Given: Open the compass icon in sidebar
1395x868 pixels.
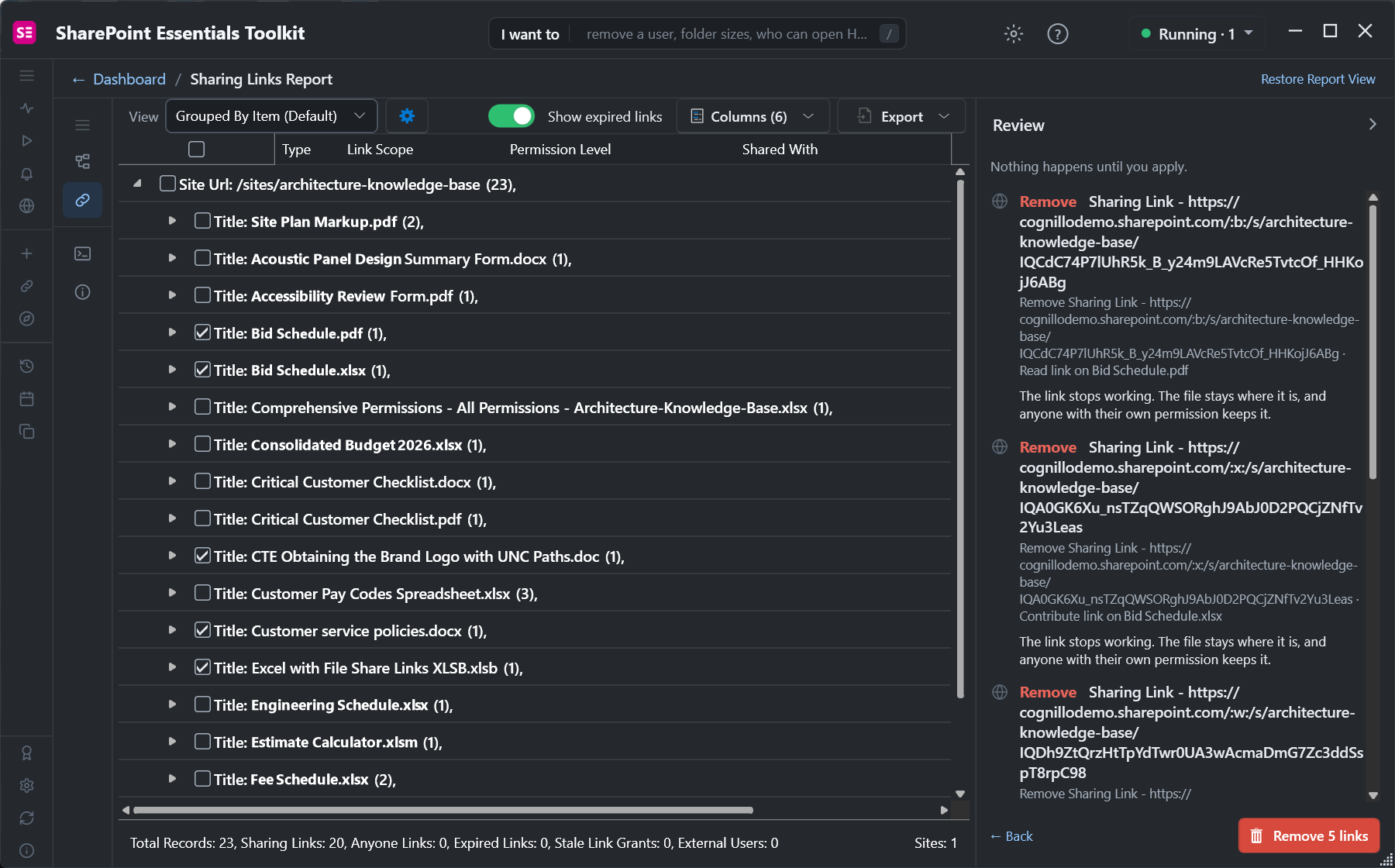Looking at the screenshot, I should tap(27, 319).
